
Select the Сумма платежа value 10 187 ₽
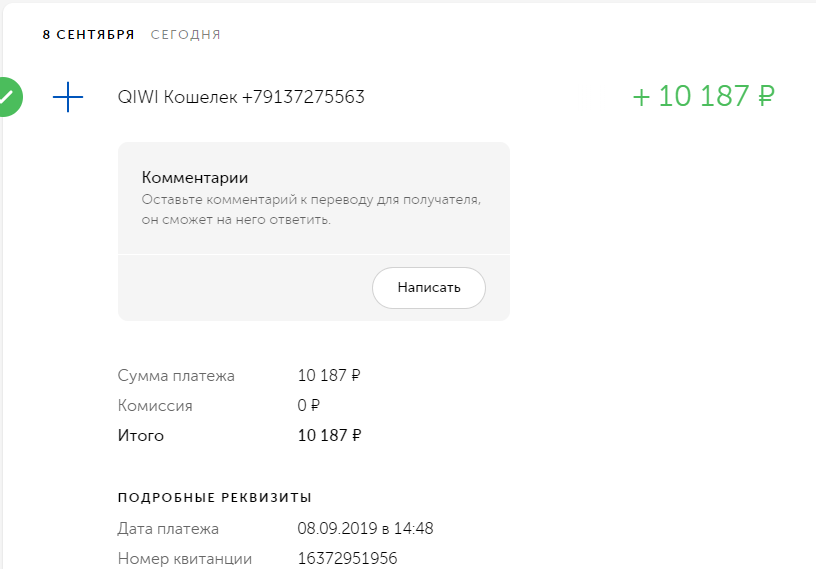click(329, 376)
